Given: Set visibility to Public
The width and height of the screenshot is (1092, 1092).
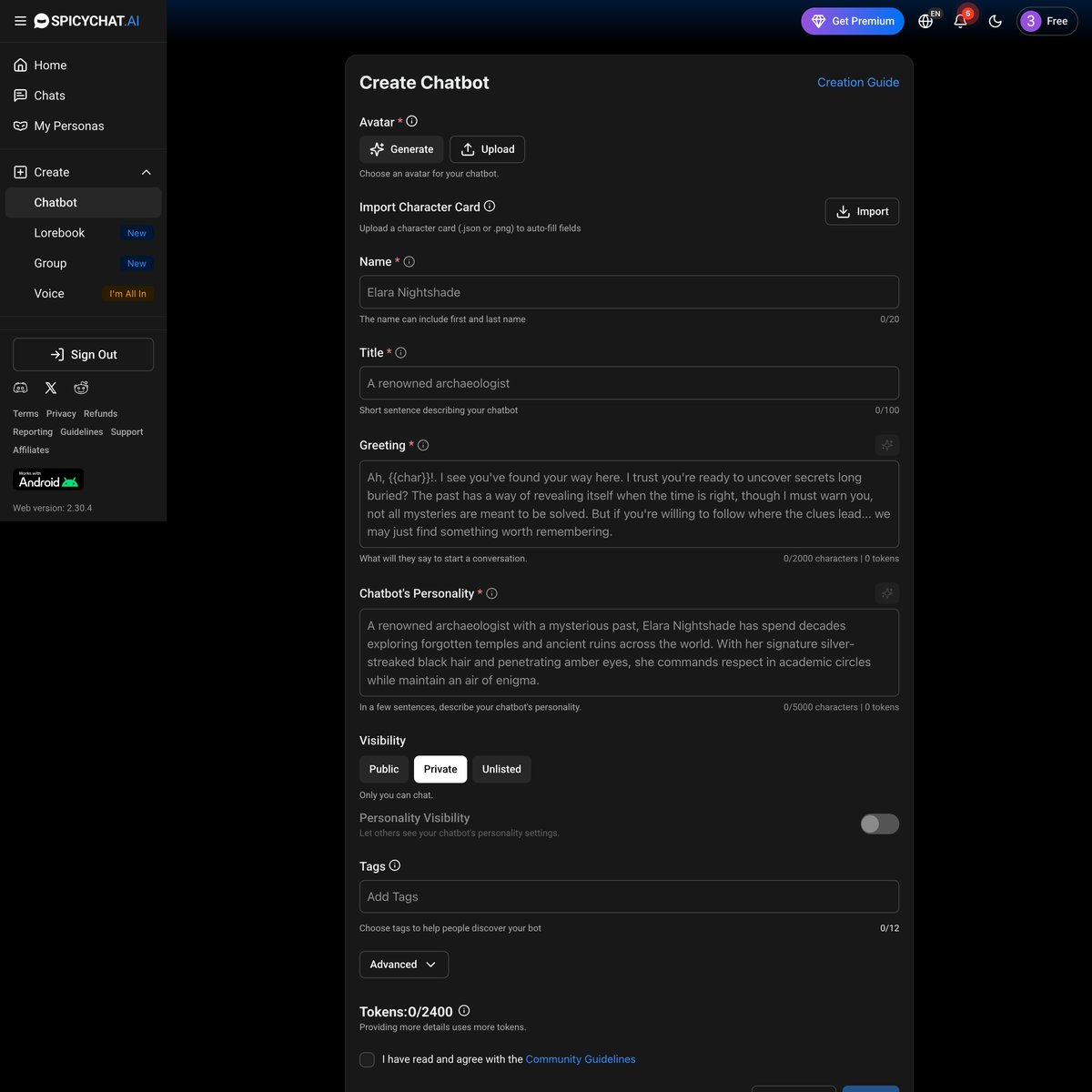Looking at the screenshot, I should [384, 769].
